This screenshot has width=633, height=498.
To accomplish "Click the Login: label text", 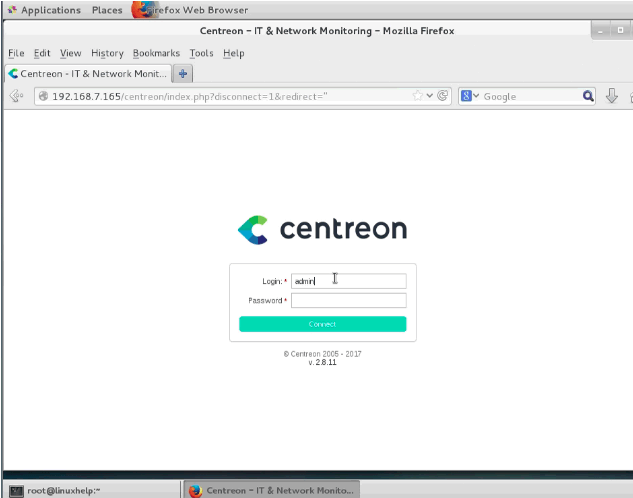I will pyautogui.click(x=272, y=281).
